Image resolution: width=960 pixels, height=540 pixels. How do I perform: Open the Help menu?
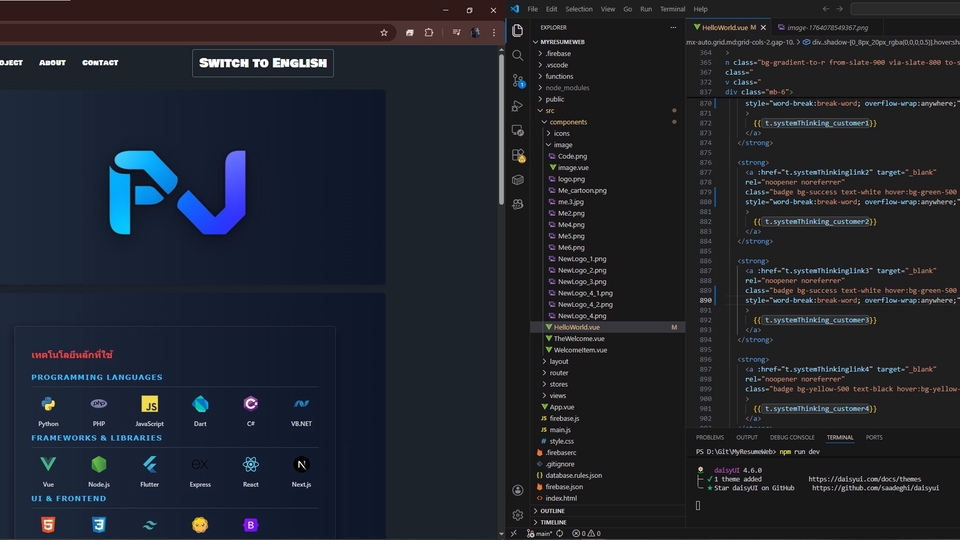pyautogui.click(x=700, y=9)
